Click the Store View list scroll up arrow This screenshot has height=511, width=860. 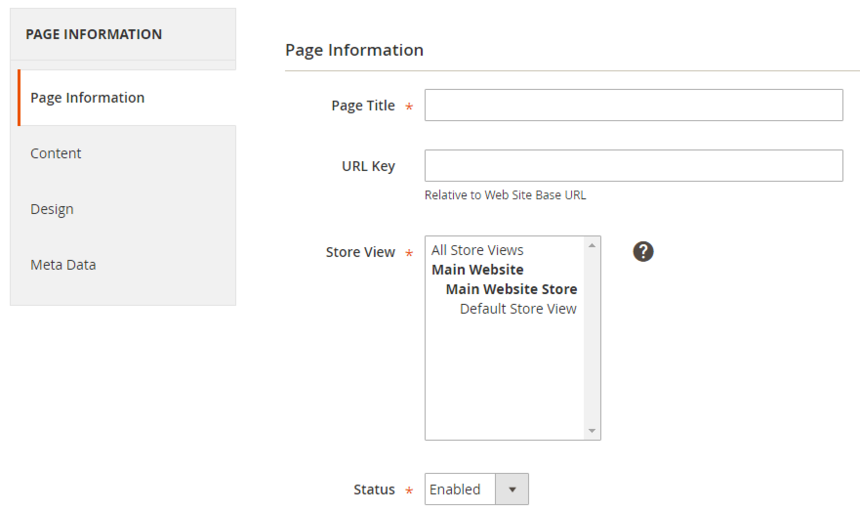[592, 245]
